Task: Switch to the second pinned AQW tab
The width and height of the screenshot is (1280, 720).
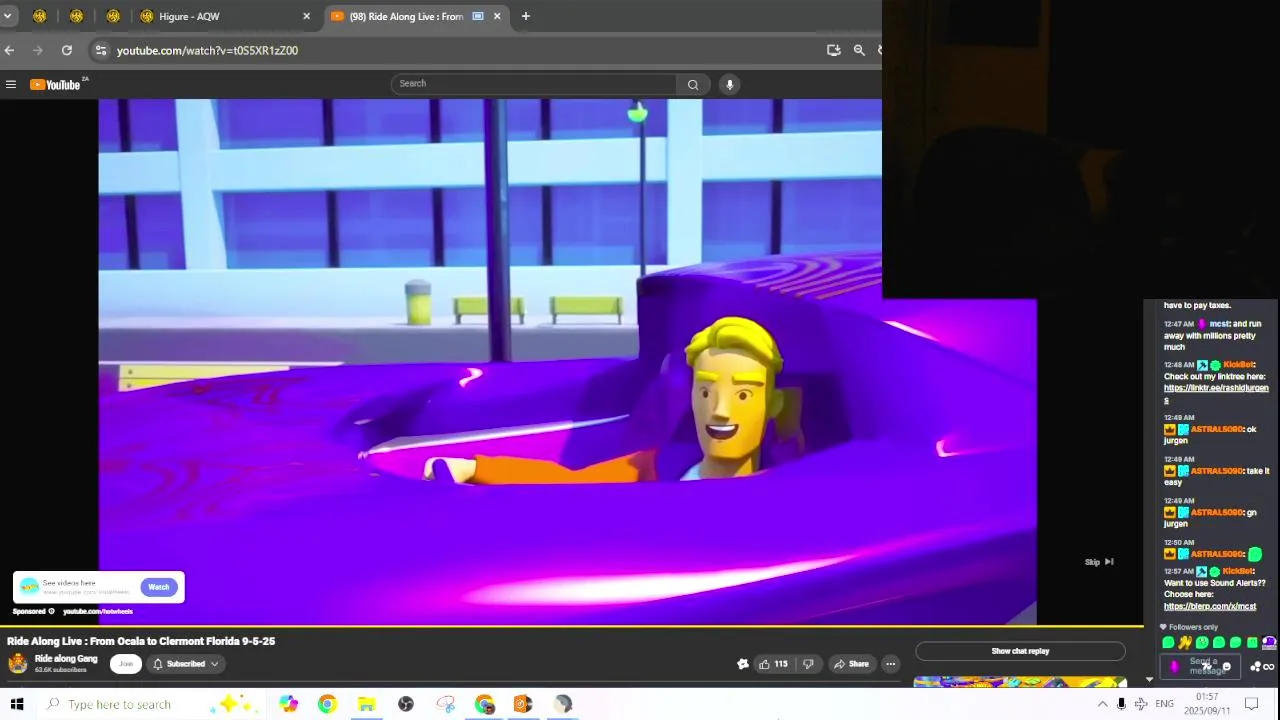Action: 76,16
